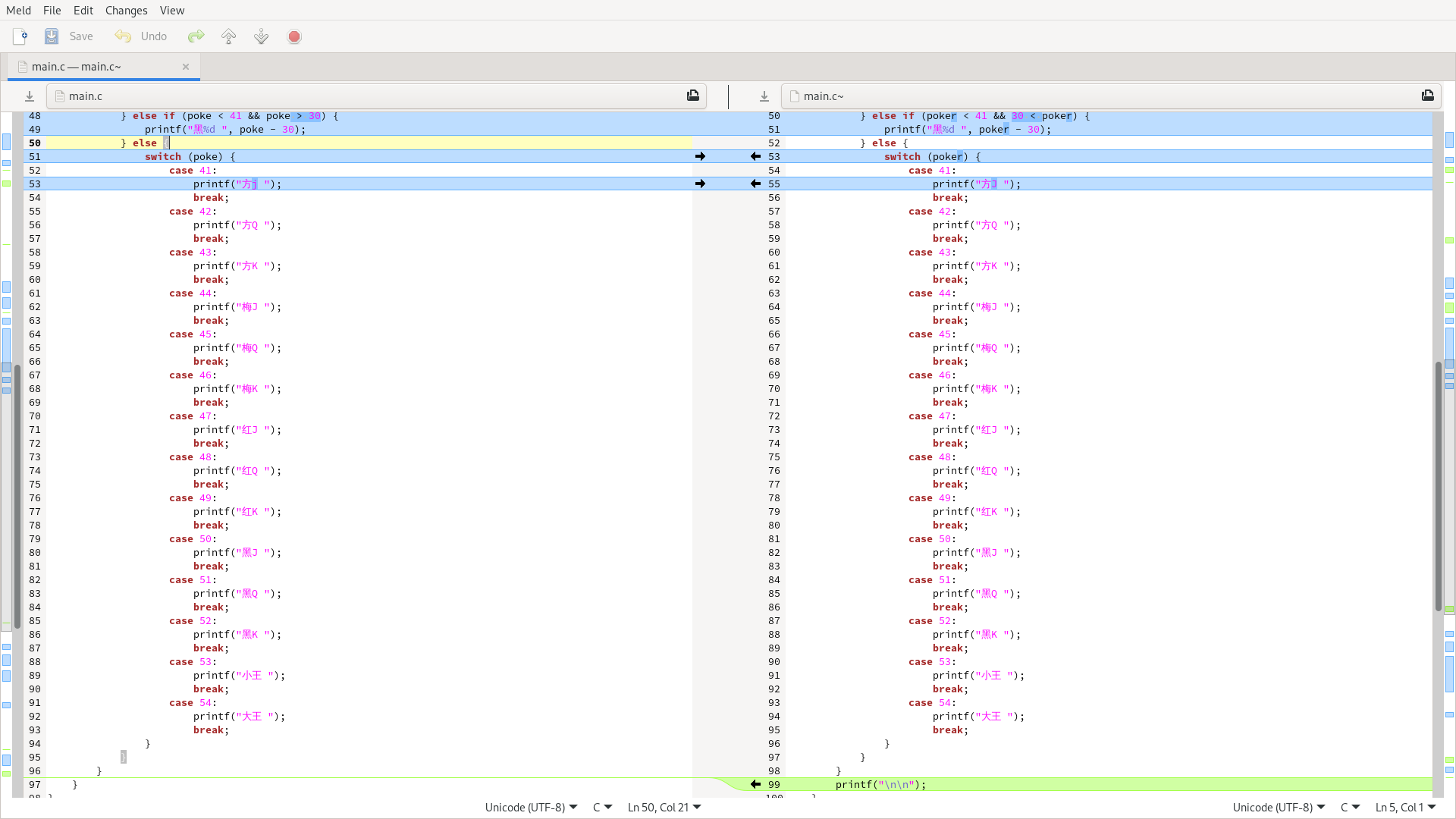Click the left pane vertical scrollbar
Image resolution: width=1456 pixels, height=819 pixels.
pos(17,497)
